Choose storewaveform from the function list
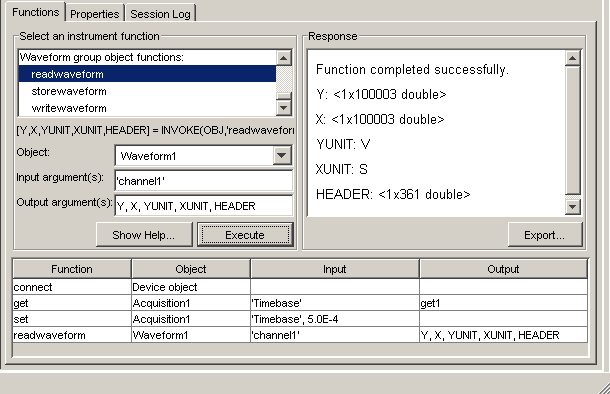Screen dimensions: 610x394 point(147,91)
